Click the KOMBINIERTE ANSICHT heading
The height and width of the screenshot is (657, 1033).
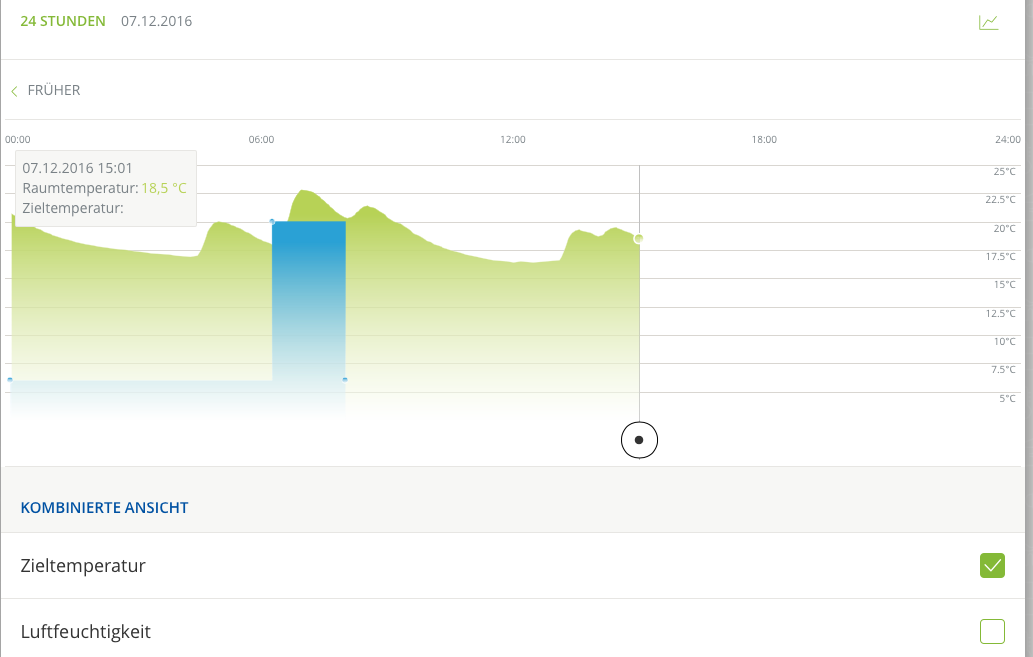click(x=104, y=508)
